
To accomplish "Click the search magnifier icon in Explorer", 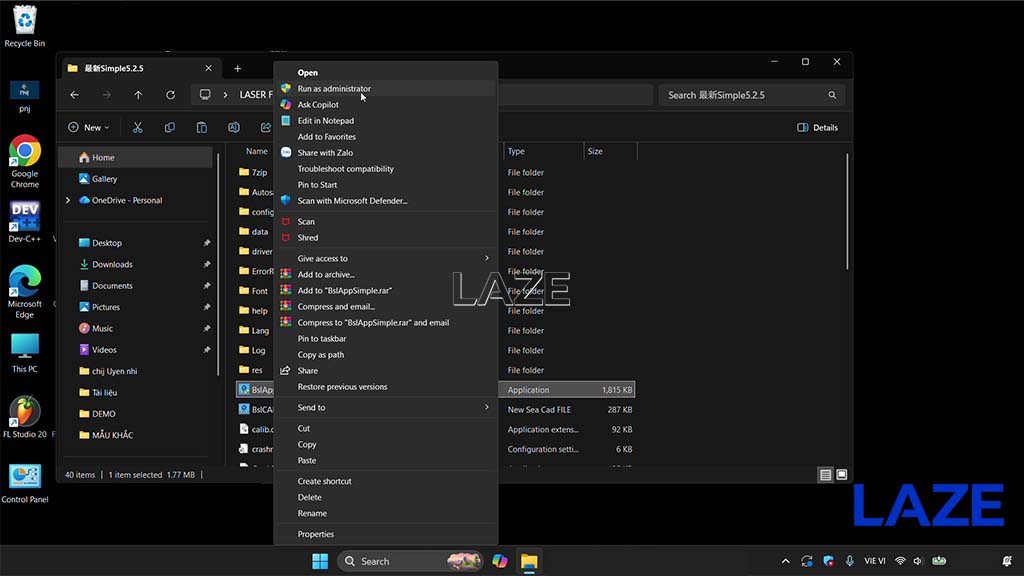I will (832, 95).
